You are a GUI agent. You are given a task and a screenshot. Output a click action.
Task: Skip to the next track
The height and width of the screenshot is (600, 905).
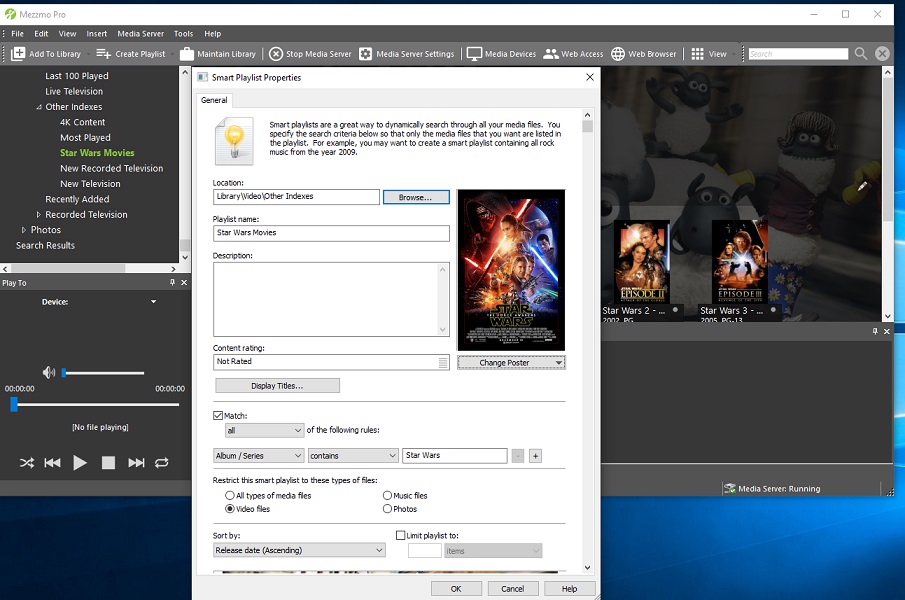(136, 463)
